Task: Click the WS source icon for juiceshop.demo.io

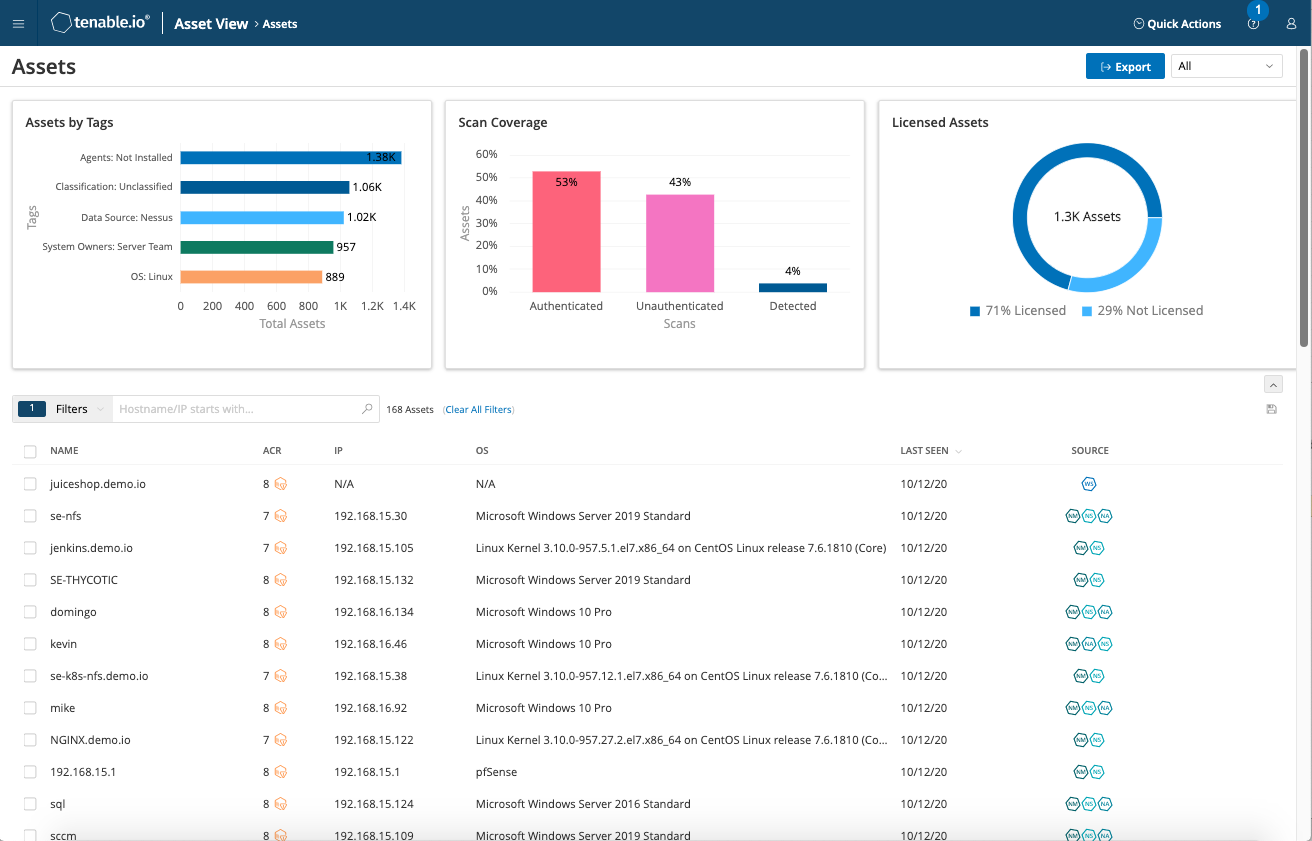Action: pyautogui.click(x=1089, y=484)
